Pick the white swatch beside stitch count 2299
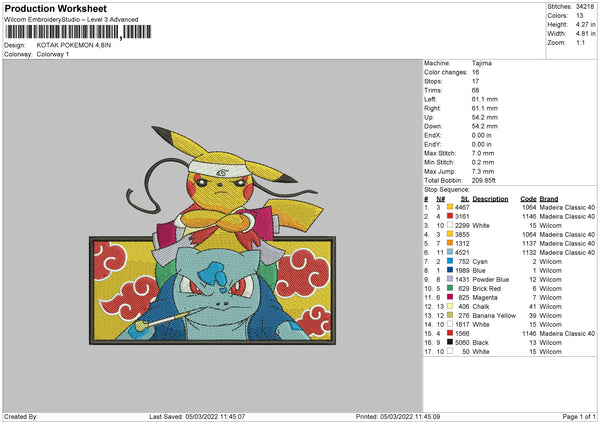600x424 pixels. pyautogui.click(x=450, y=225)
